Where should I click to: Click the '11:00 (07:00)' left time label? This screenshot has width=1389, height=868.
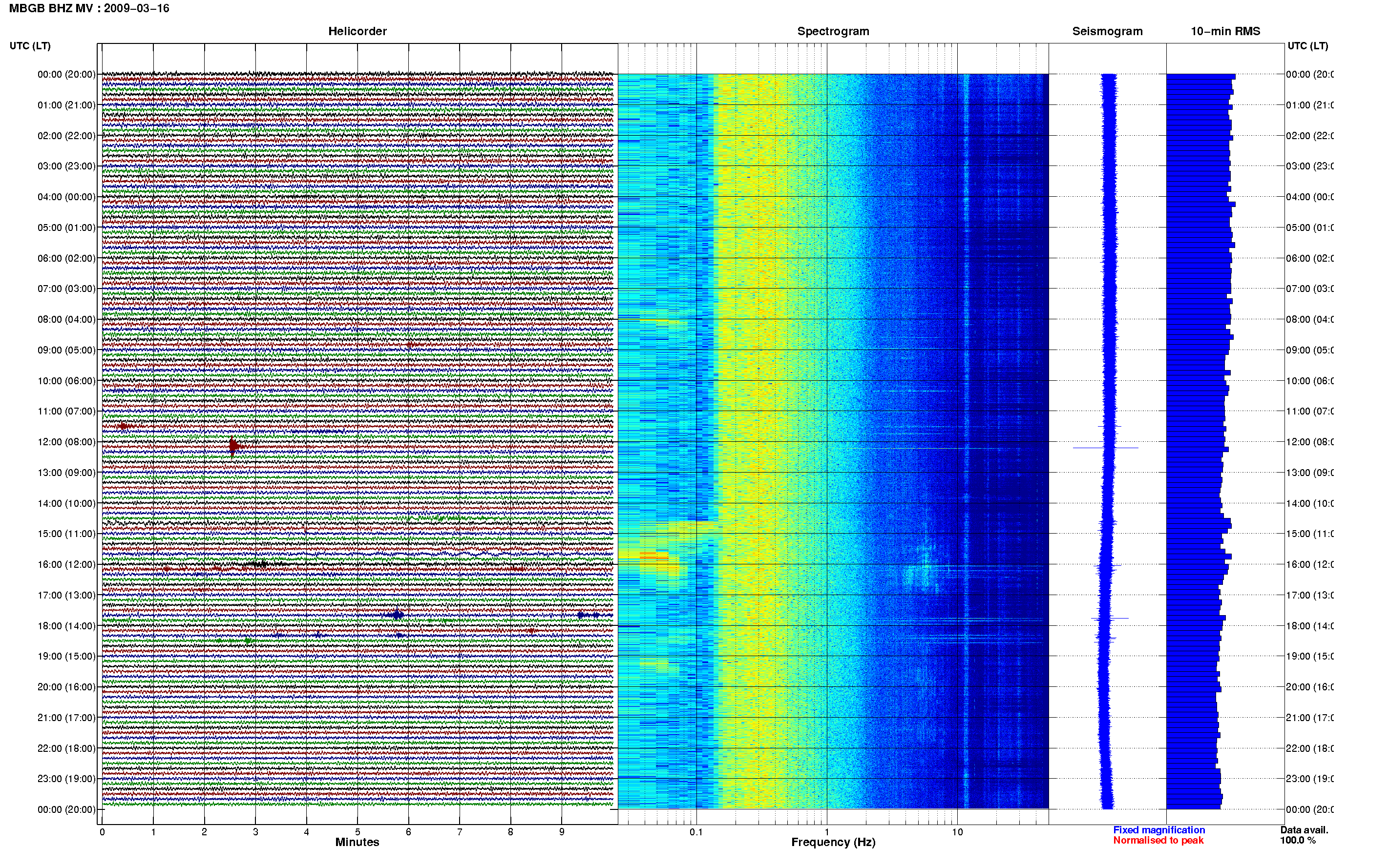tap(66, 411)
